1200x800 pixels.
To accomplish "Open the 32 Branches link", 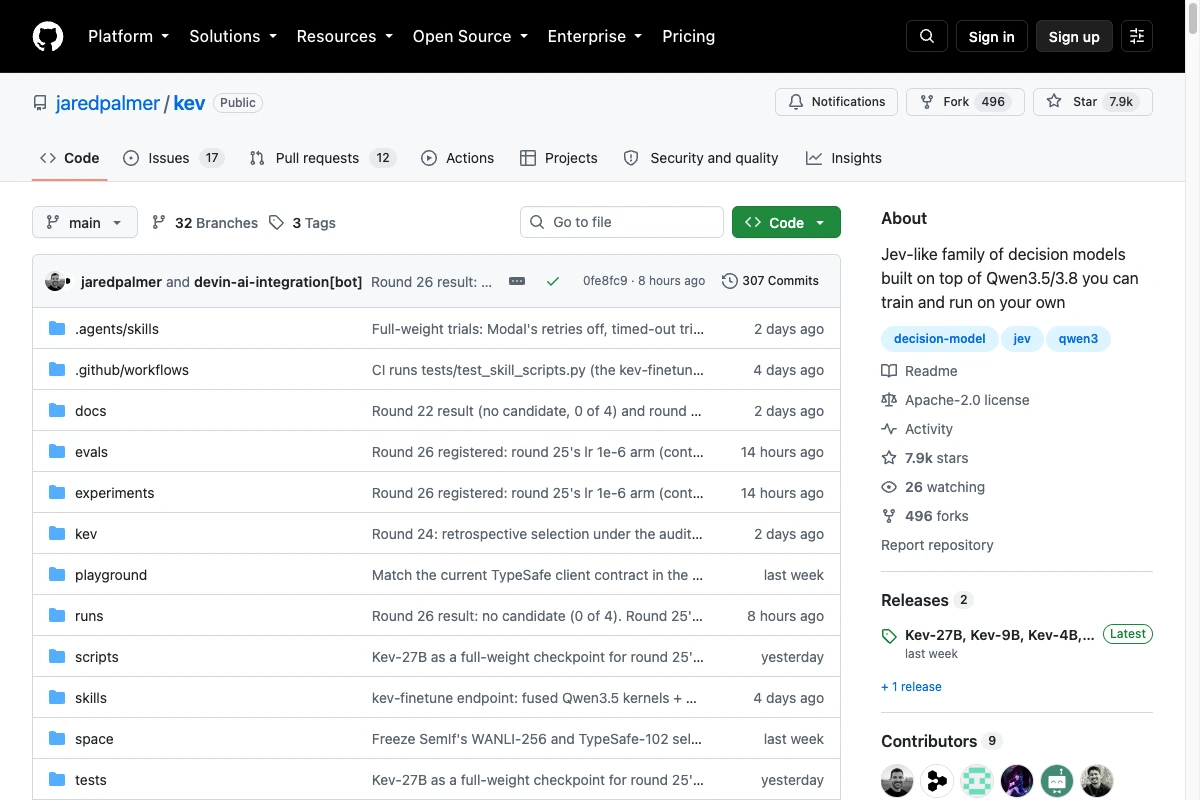I will (x=205, y=222).
